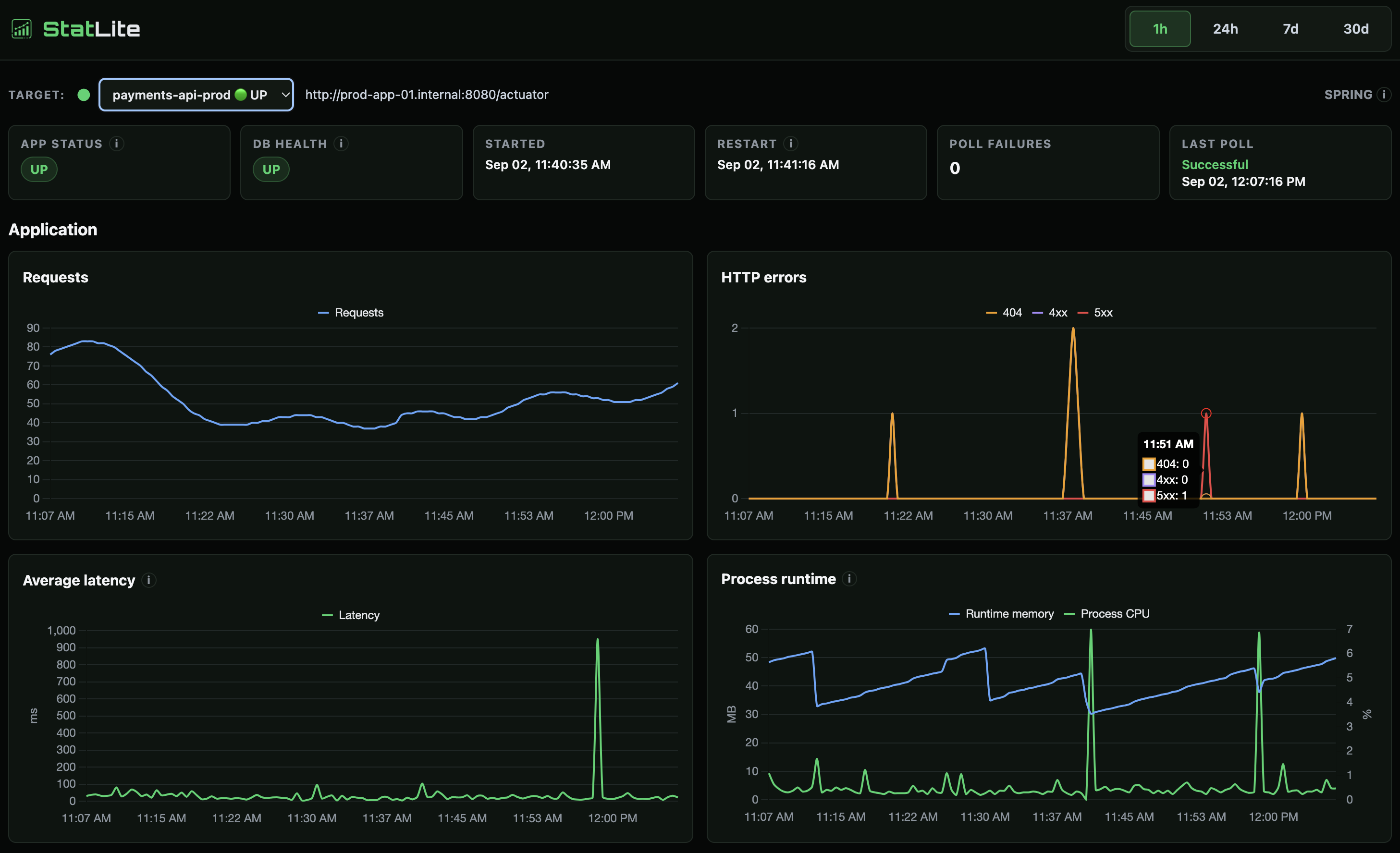Toggle the Process CPU series legend
Viewport: 1400px width, 853px height.
click(1106, 613)
